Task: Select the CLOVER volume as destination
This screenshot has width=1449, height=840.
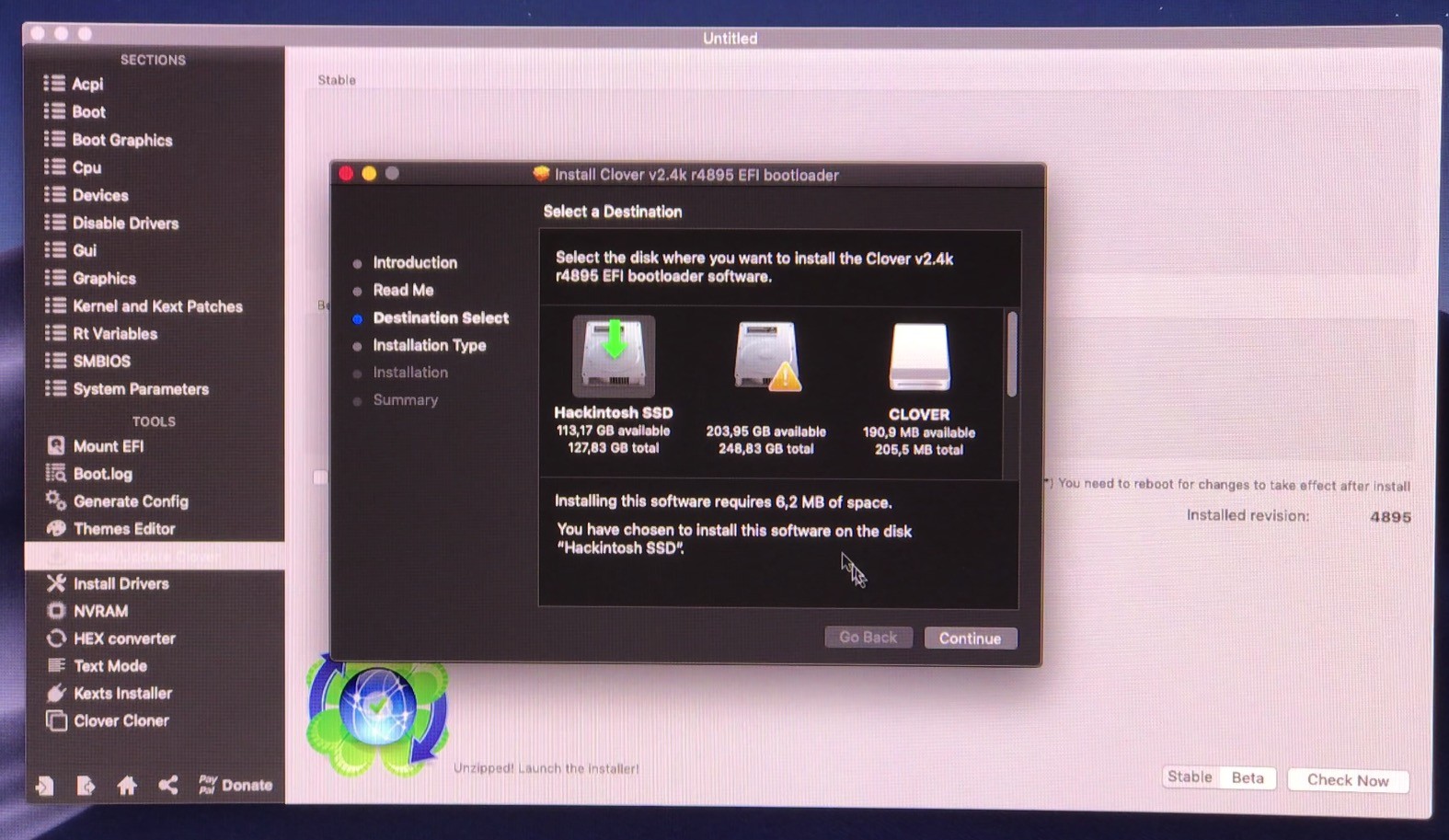Action: click(x=918, y=357)
